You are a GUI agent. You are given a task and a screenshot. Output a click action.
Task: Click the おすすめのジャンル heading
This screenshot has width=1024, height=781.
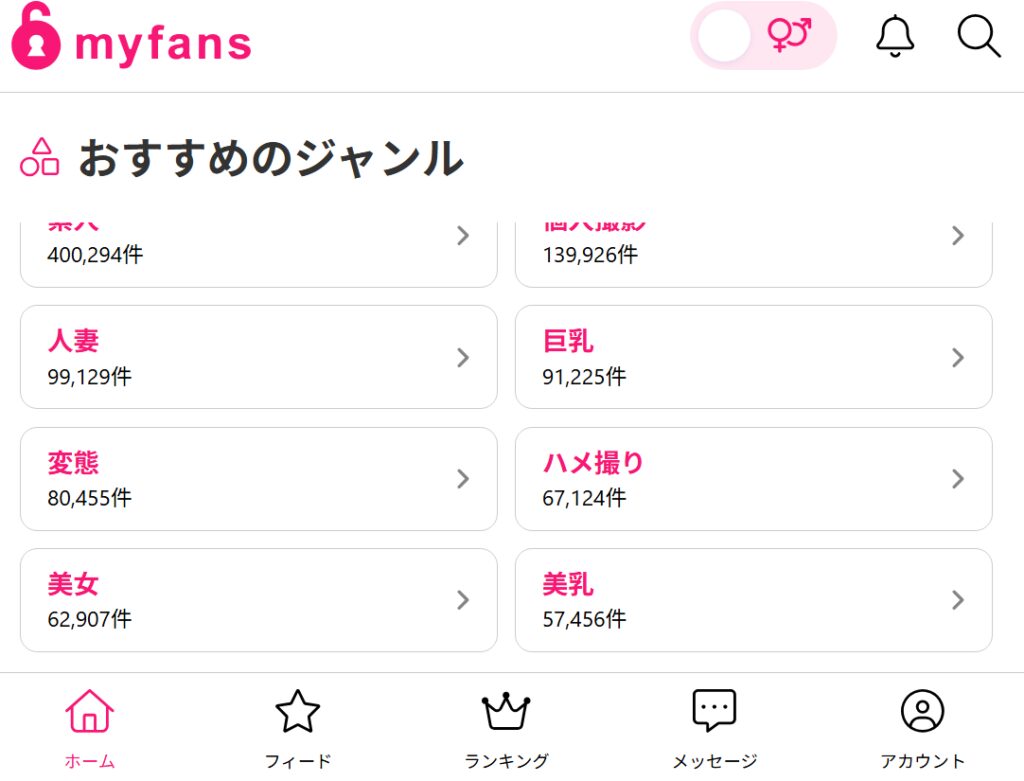tap(271, 157)
